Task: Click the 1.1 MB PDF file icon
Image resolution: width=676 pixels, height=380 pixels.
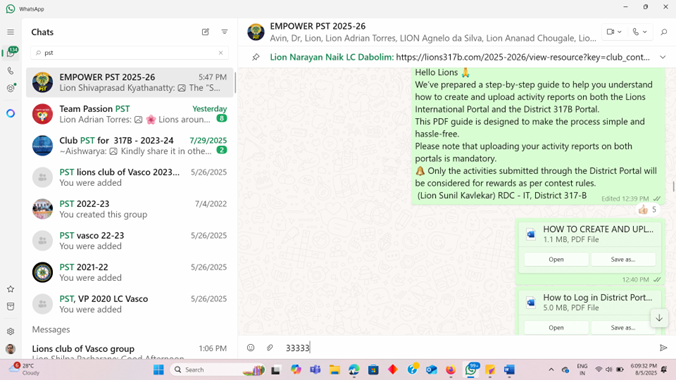Action: point(531,234)
